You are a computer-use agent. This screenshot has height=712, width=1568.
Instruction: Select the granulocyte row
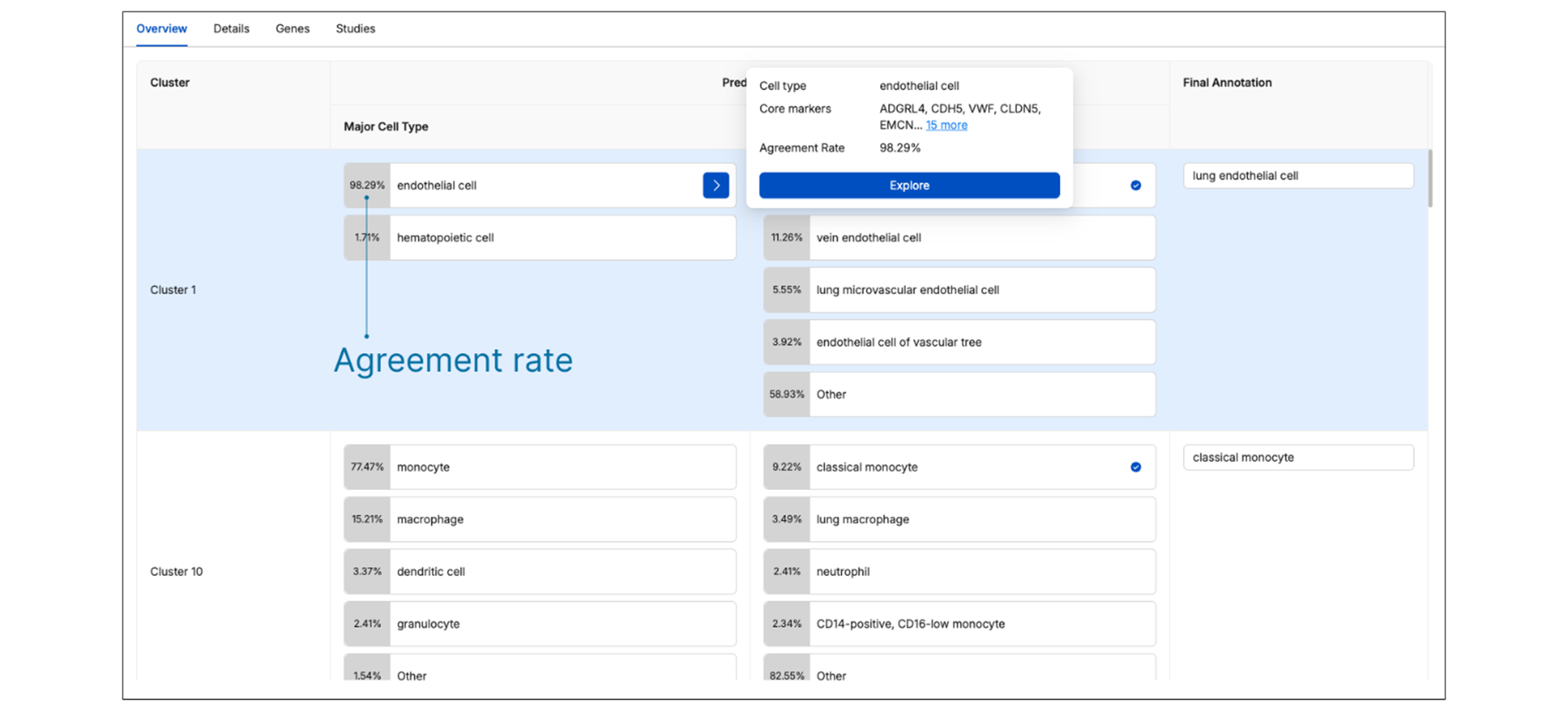540,624
